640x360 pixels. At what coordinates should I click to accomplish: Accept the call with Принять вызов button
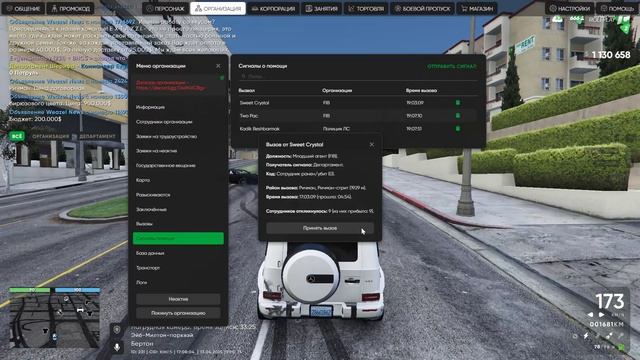pos(320,228)
